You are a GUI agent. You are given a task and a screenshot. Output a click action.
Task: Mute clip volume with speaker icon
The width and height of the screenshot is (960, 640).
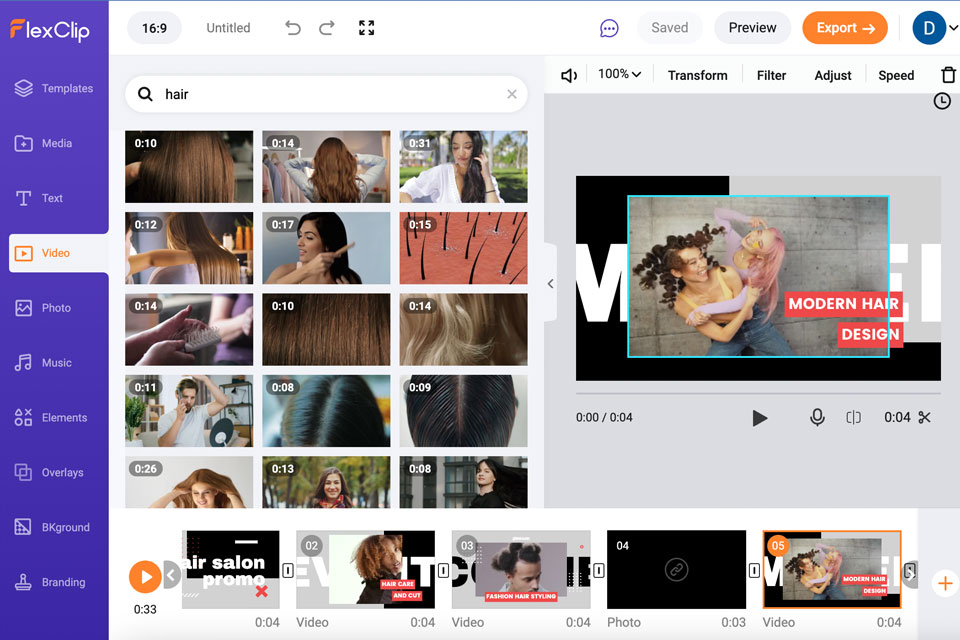point(569,75)
